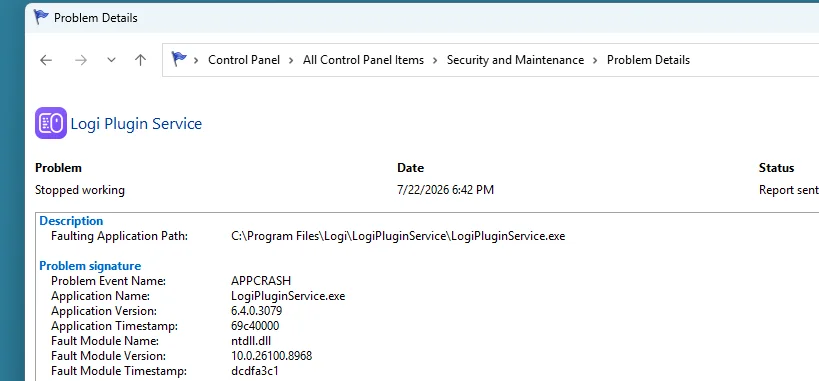Select the ntdll.dll value
The width and height of the screenshot is (819, 381).
click(251, 341)
